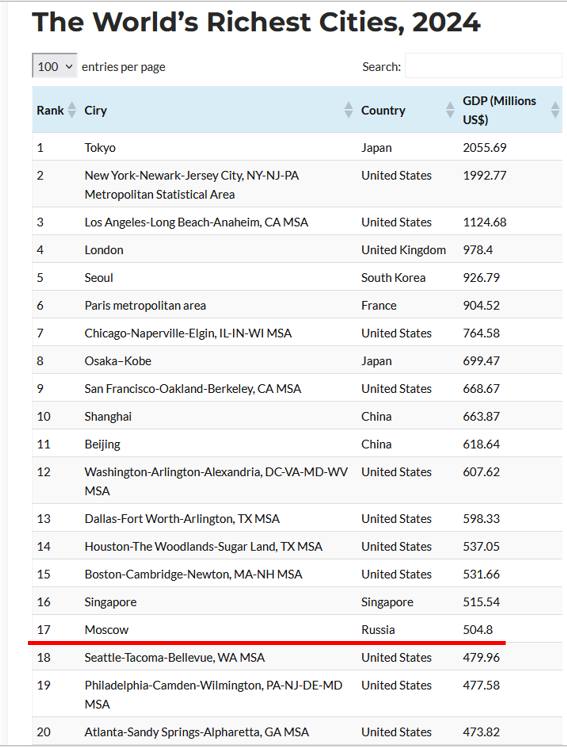Click the Shanghai table row
The image size is (567, 747).
pos(297,416)
